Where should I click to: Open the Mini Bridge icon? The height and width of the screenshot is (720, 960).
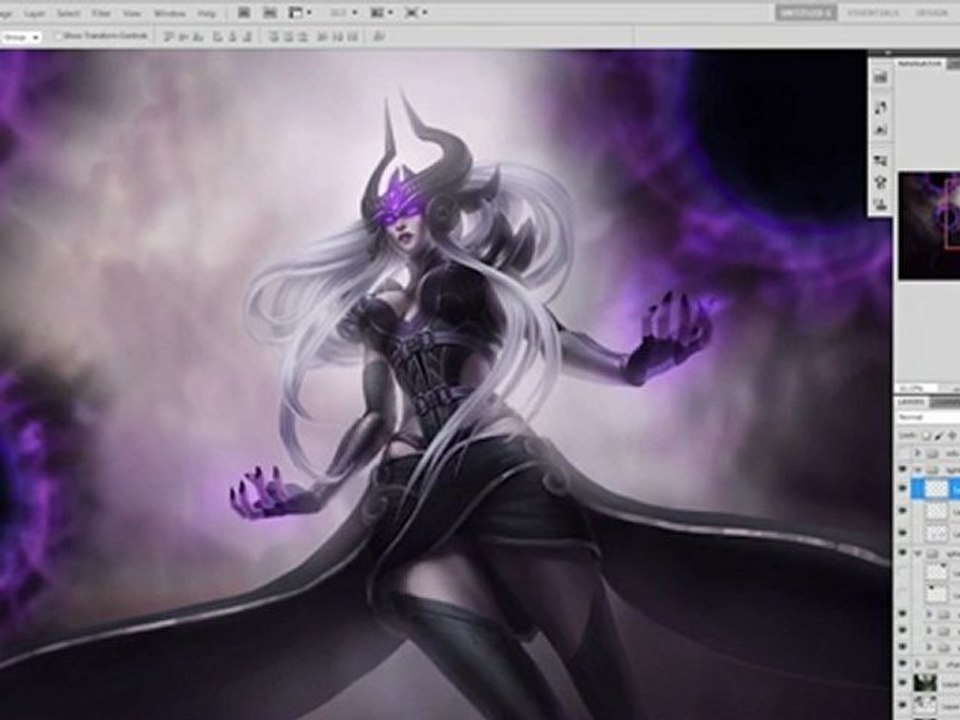coord(269,12)
